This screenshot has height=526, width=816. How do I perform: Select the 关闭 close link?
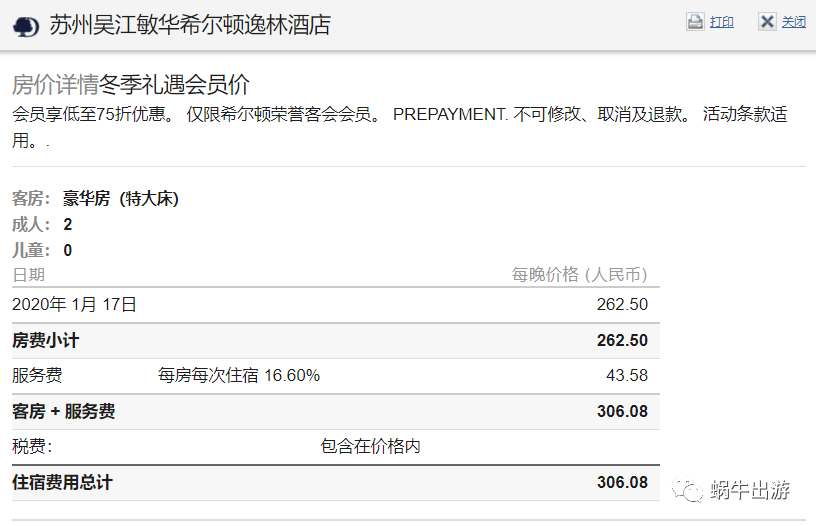click(793, 22)
